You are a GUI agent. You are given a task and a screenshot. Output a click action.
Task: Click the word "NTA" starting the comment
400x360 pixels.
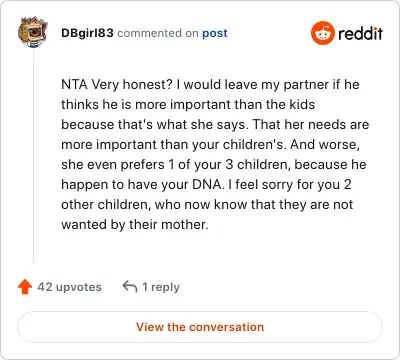74,84
